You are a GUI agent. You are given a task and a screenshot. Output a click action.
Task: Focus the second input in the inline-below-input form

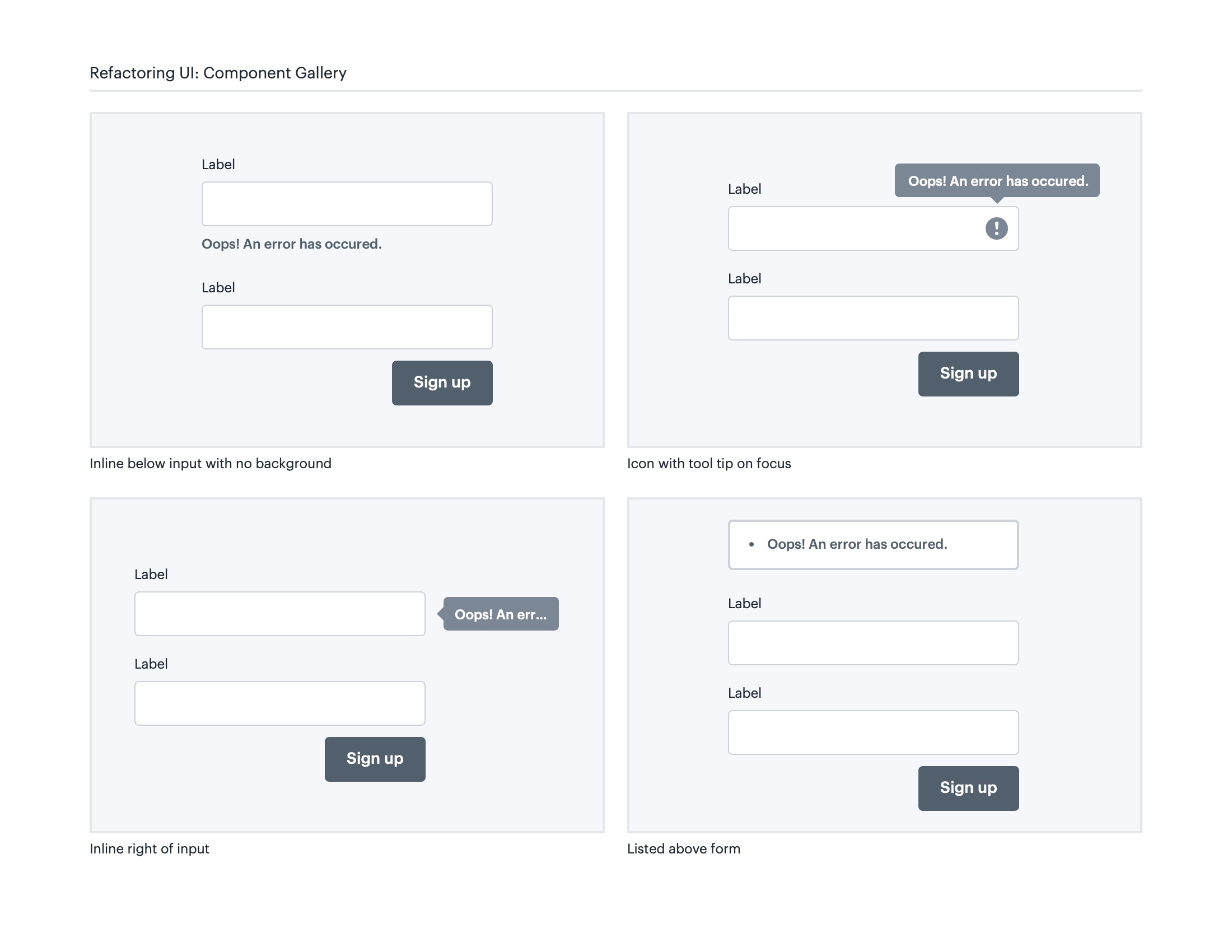[346, 326]
